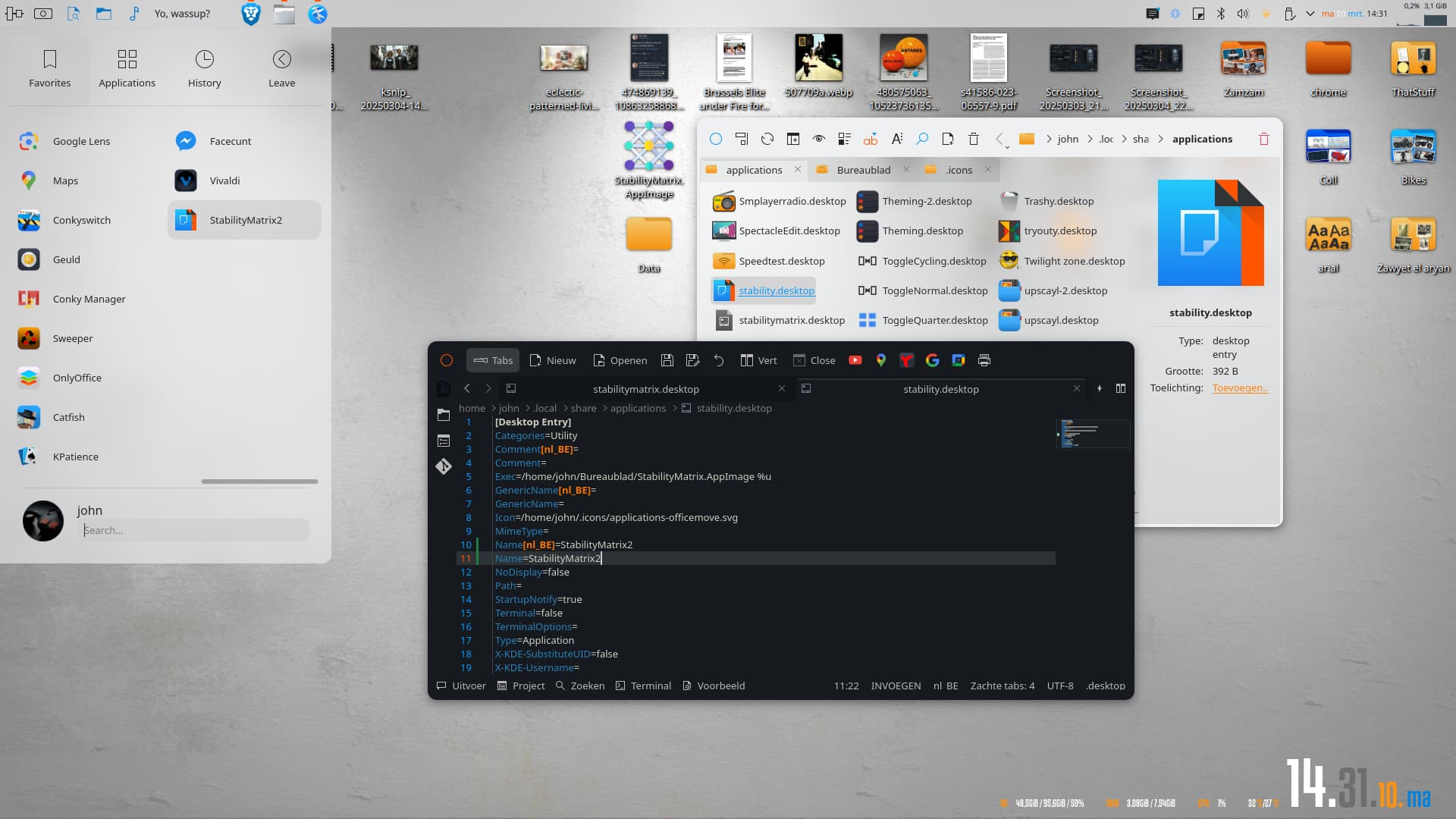Click the details view mode icon in file manager
The image size is (1456, 819).
pyautogui.click(x=844, y=139)
